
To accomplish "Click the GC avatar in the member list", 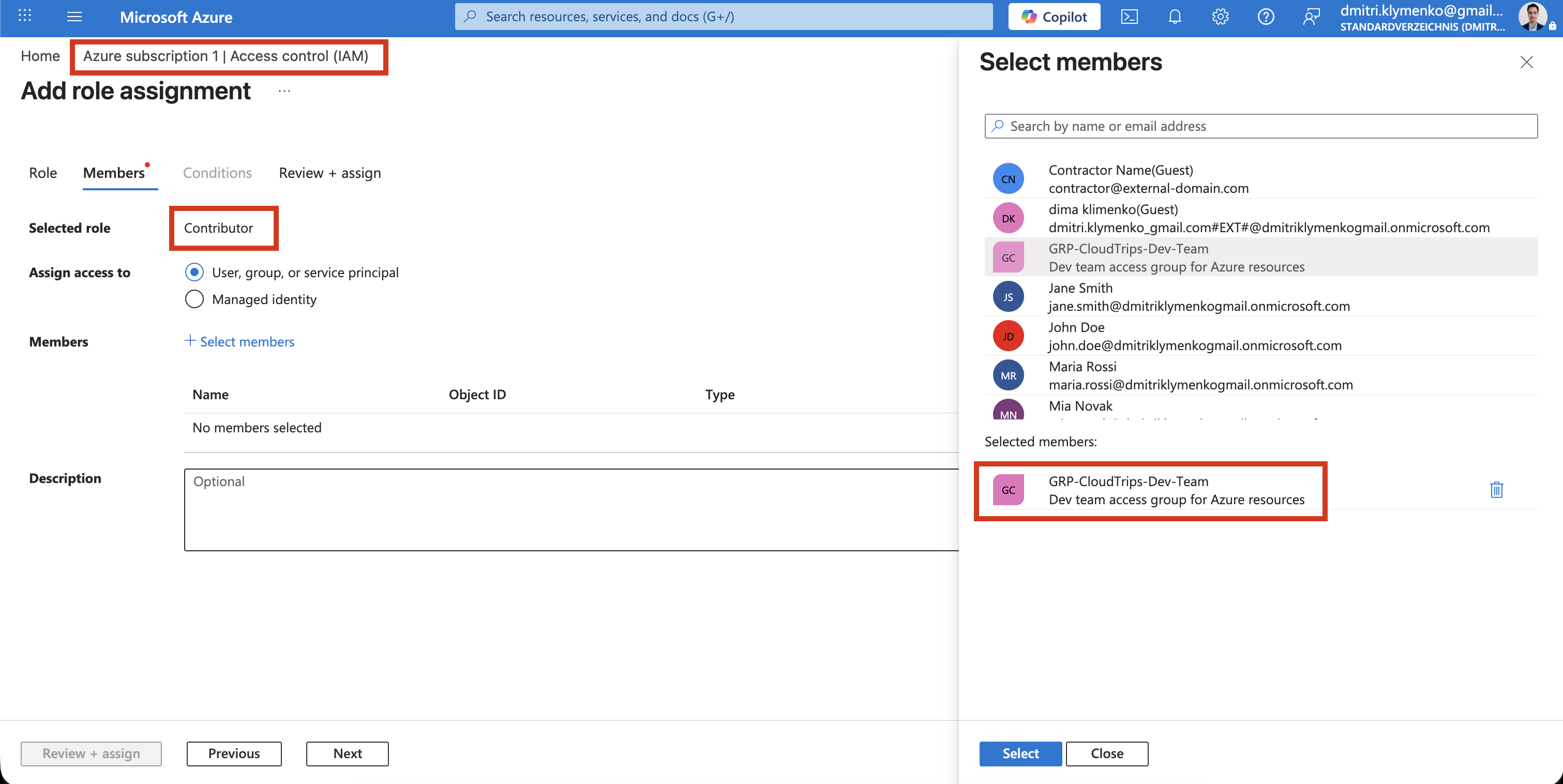I will pos(1008,258).
